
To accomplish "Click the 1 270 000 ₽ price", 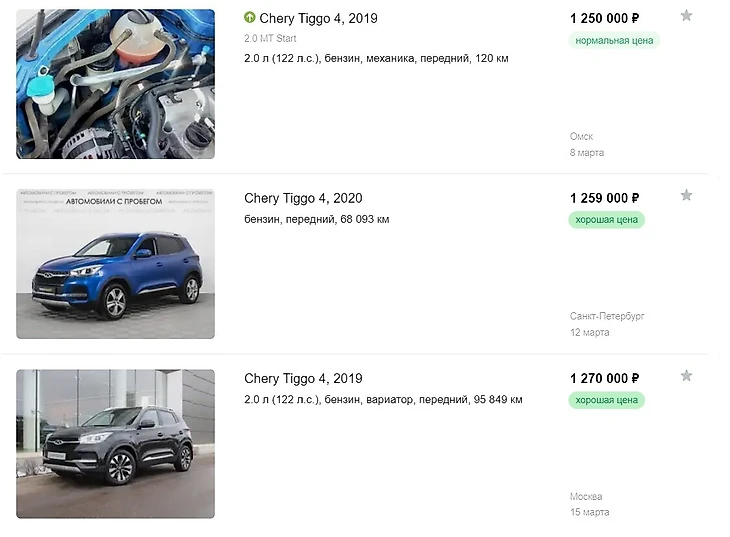I will (x=605, y=378).
